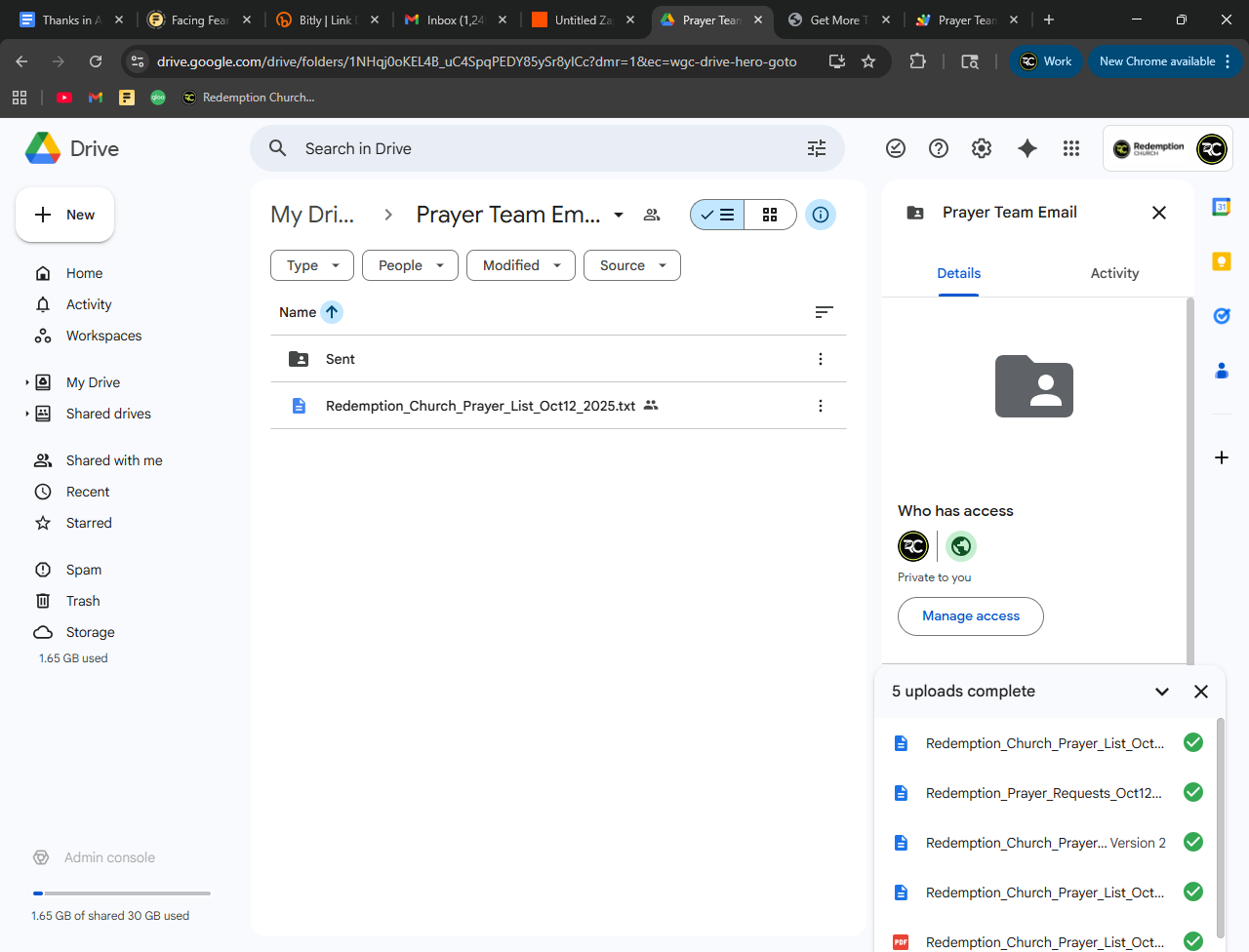Open the Google apps grid

coord(1070,148)
